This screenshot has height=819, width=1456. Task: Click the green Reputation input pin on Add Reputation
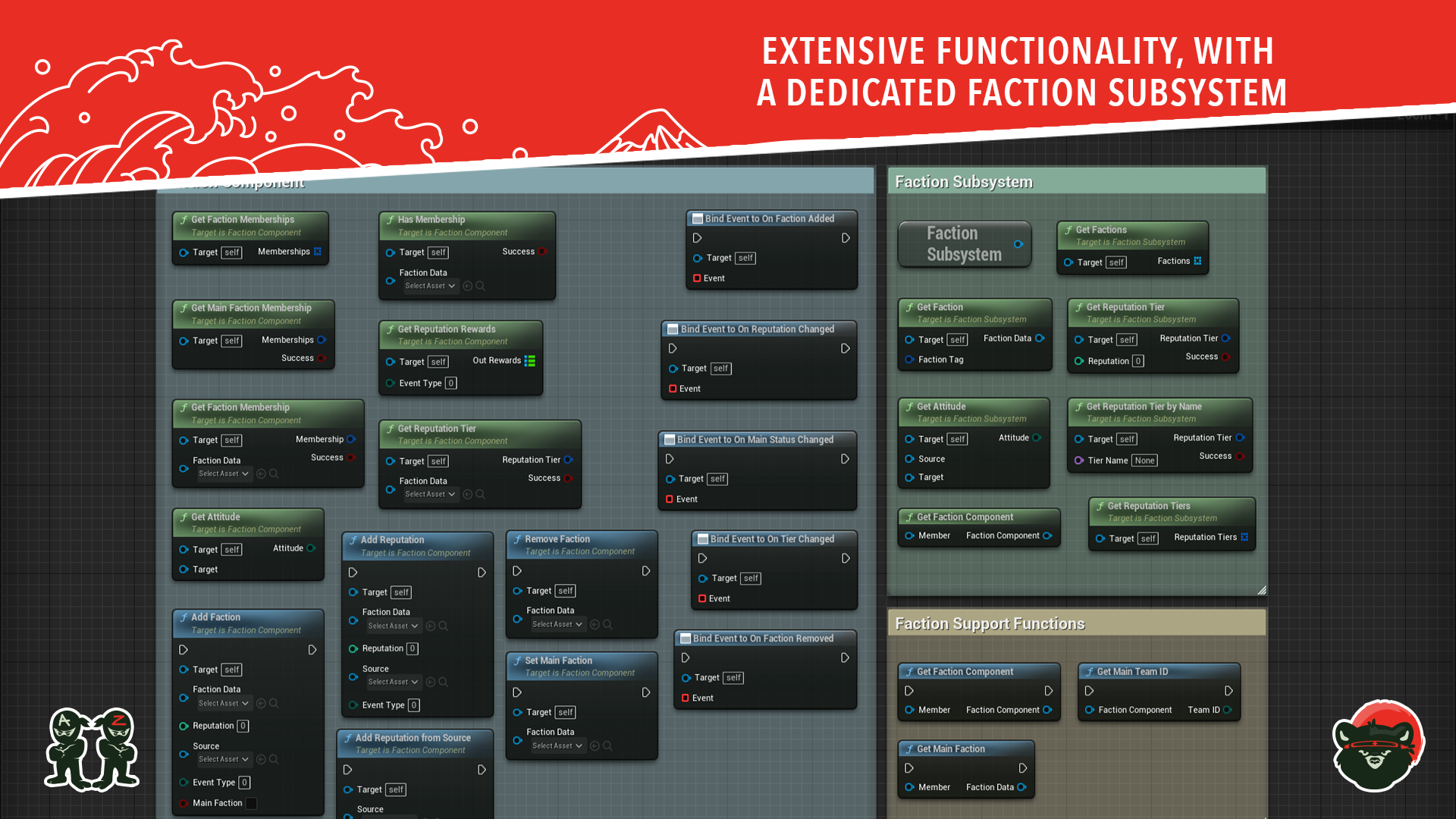(x=353, y=648)
